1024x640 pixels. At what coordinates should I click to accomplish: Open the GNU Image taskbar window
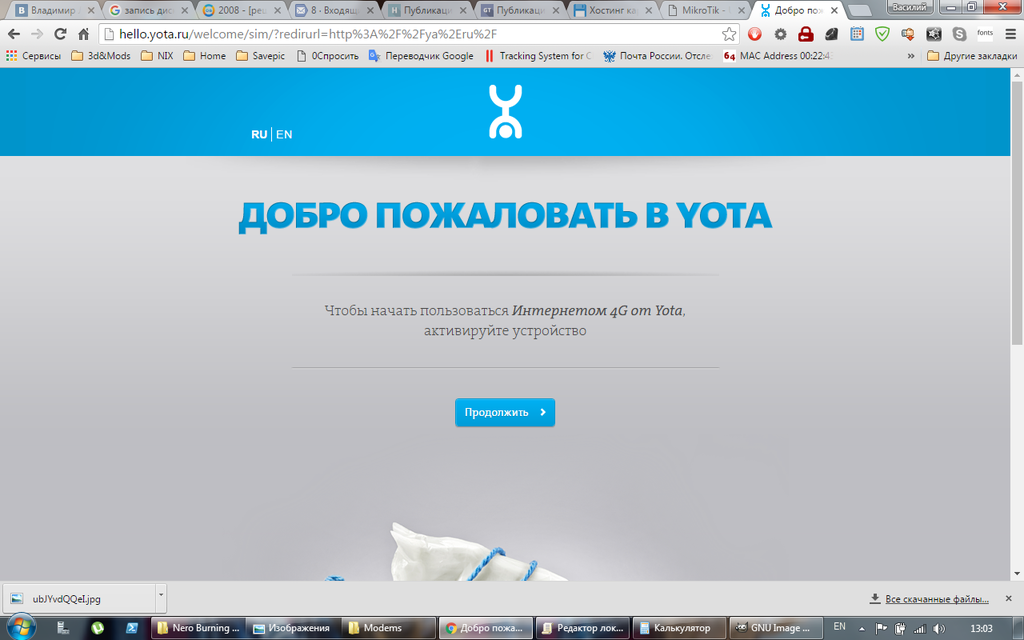pos(775,628)
